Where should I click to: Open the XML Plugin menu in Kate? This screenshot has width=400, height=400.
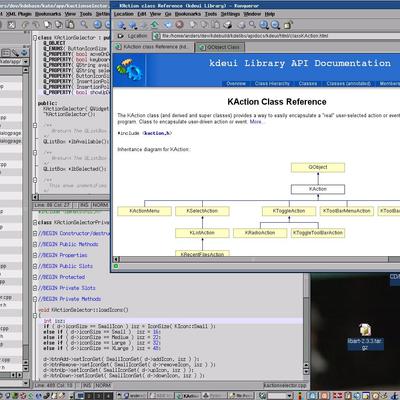19,14
